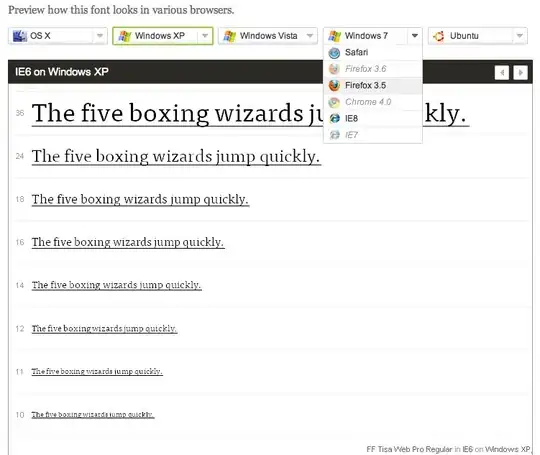Click the FF Tisa Web Pro caption
This screenshot has width=540, height=455.
click(x=448, y=449)
